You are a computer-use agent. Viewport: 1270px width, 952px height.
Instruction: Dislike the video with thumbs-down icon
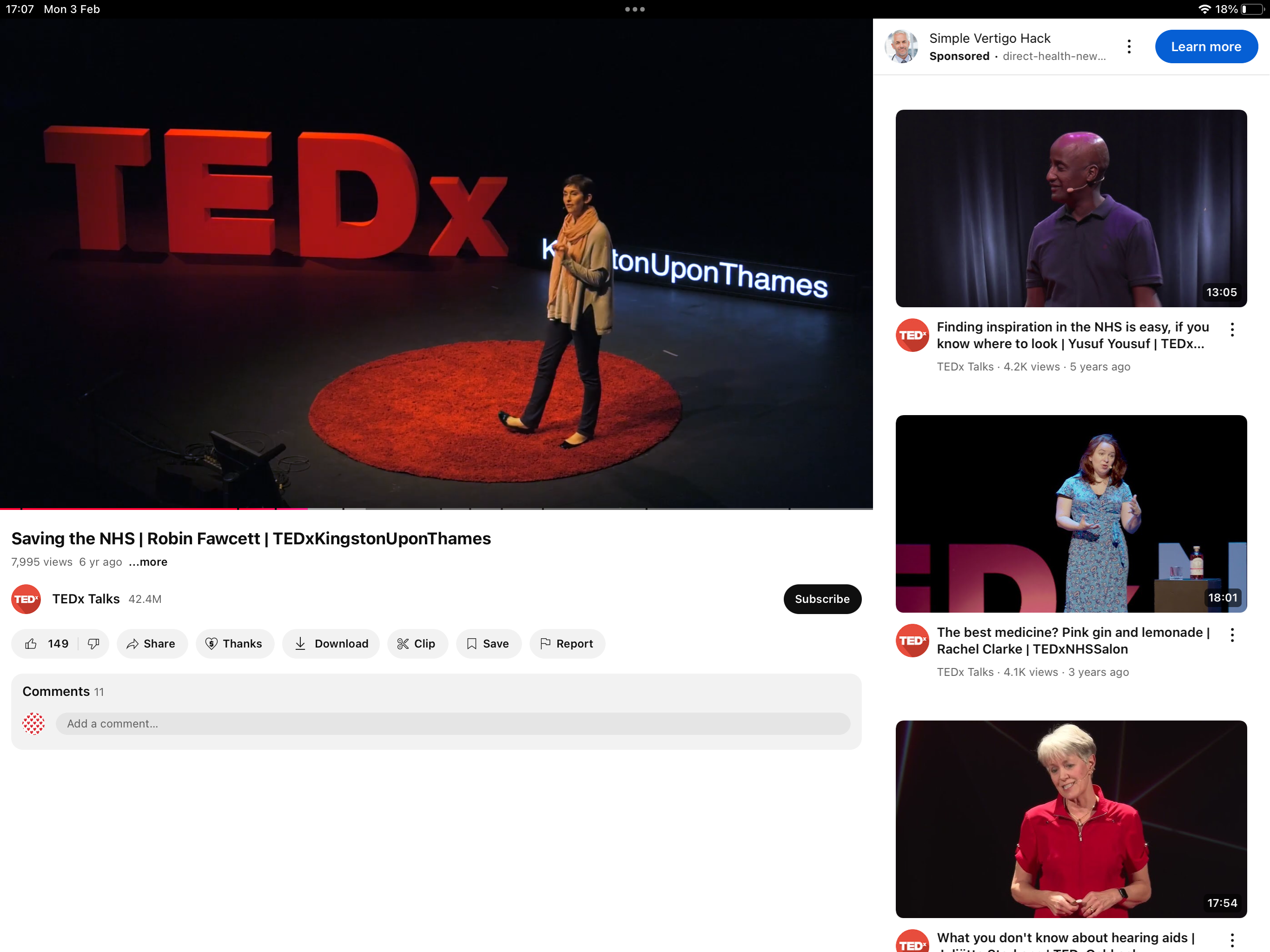[93, 644]
